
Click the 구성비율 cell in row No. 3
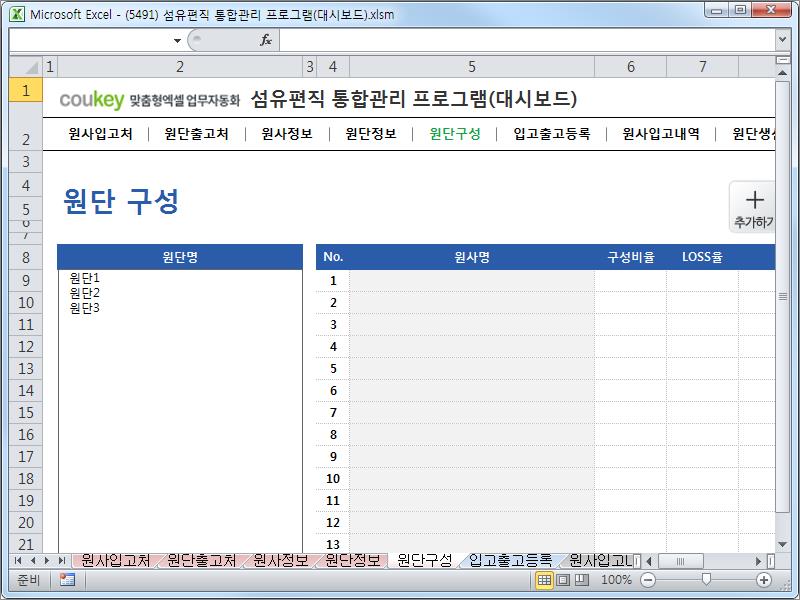coord(631,324)
